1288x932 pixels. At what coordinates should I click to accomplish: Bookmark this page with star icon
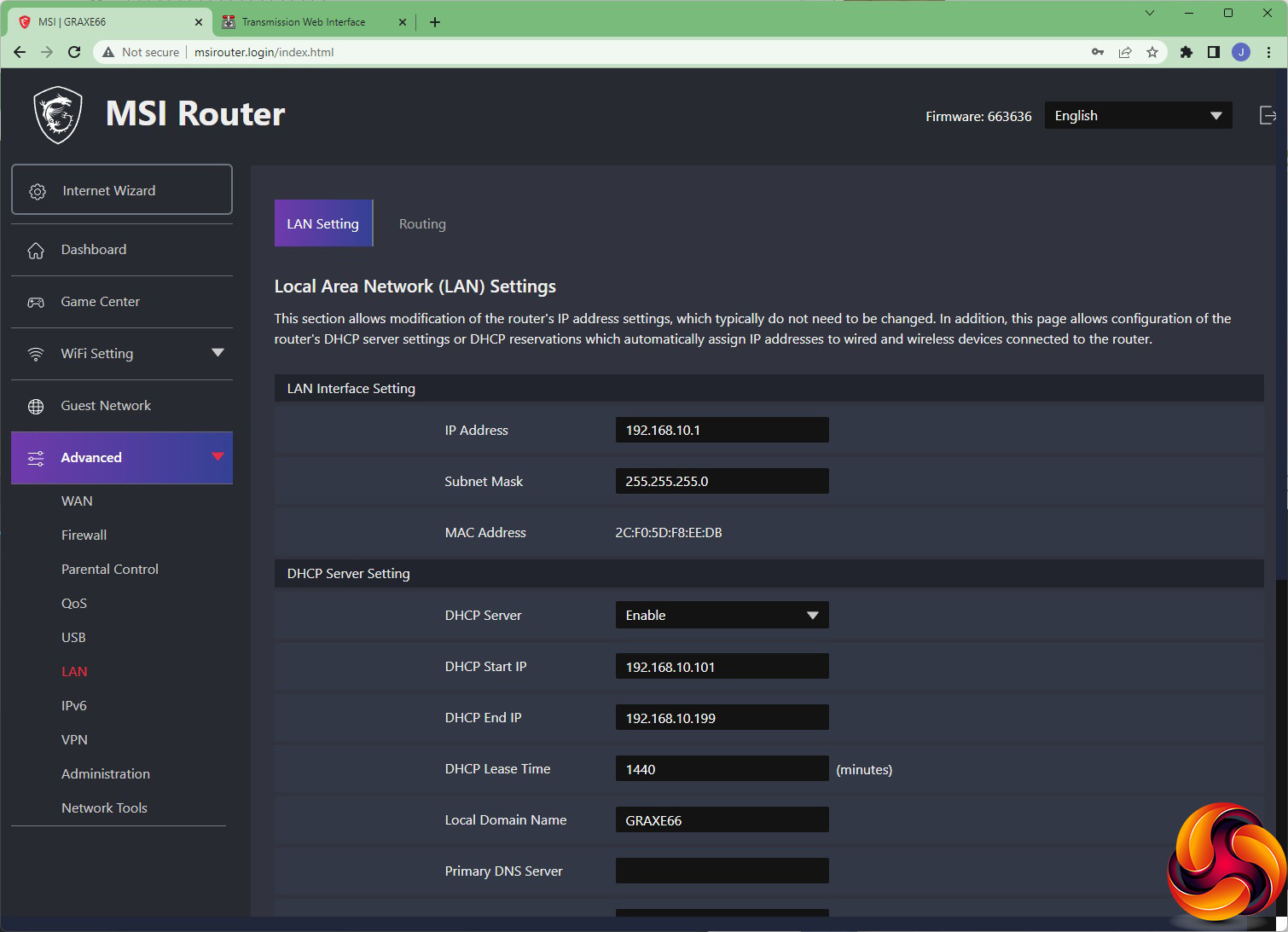[x=1152, y=52]
